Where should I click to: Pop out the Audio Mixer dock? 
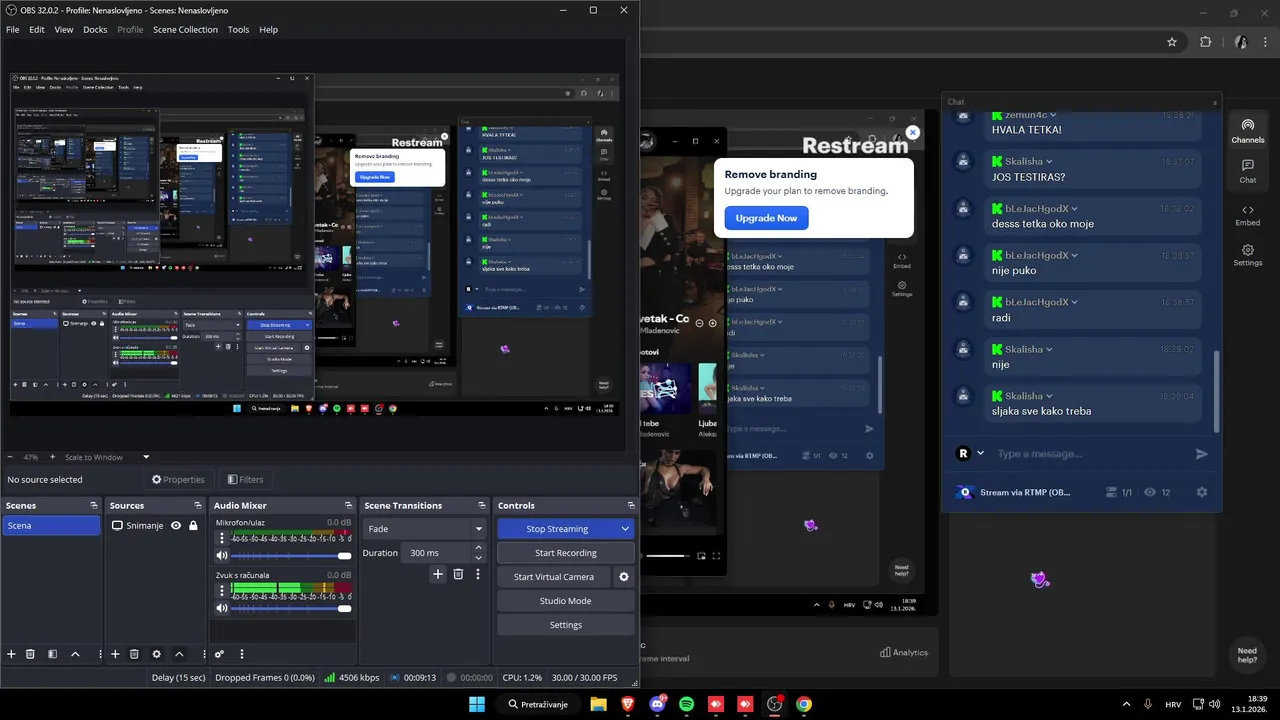349,505
